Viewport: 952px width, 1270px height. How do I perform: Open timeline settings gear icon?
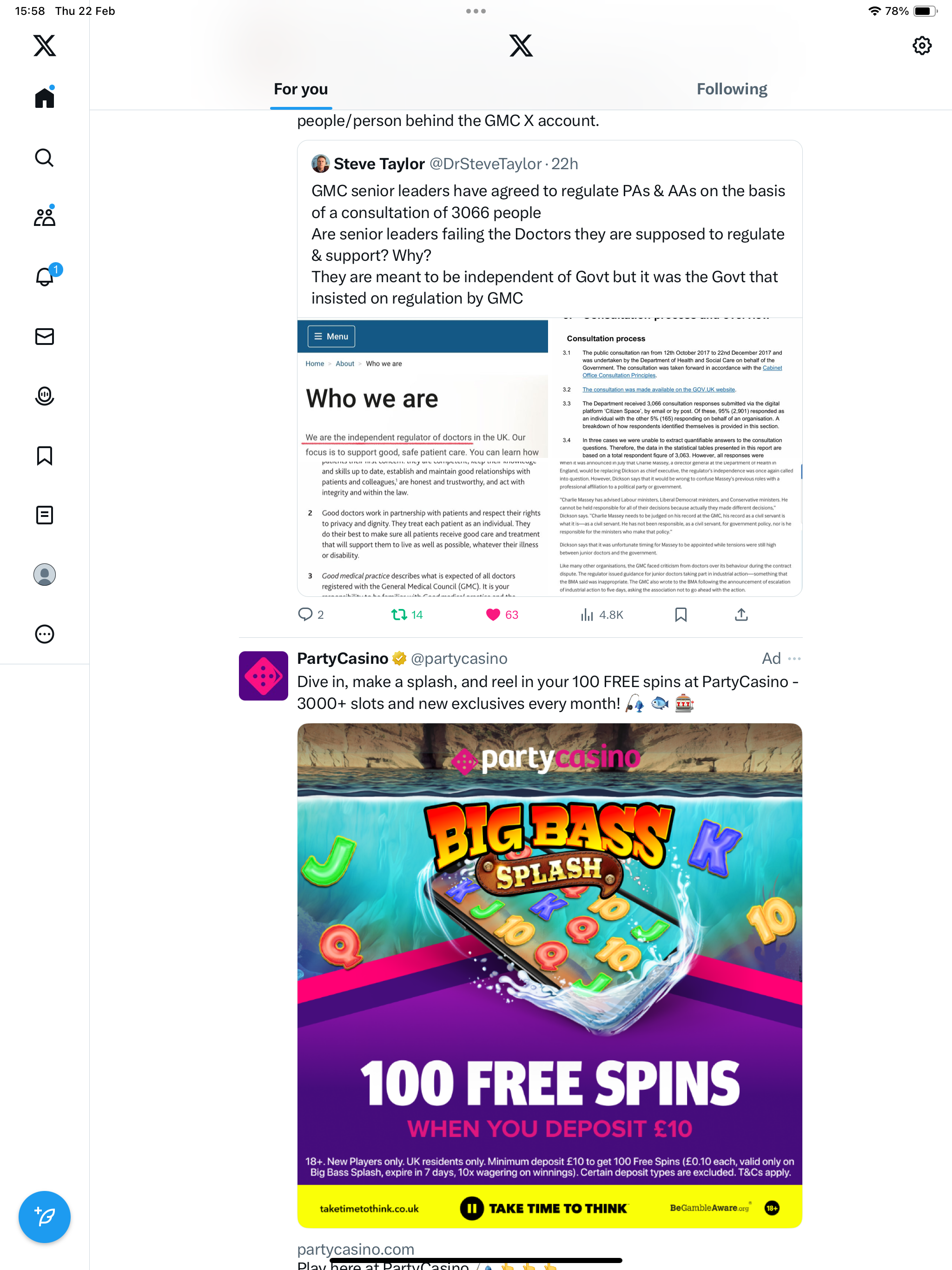[922, 46]
